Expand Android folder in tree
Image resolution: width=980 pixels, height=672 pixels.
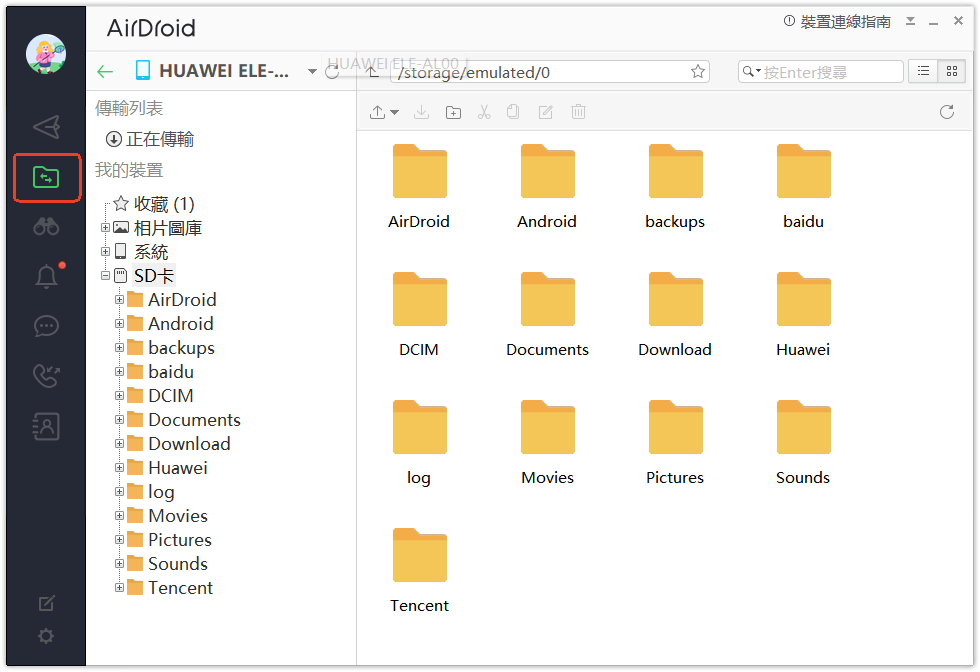[119, 324]
